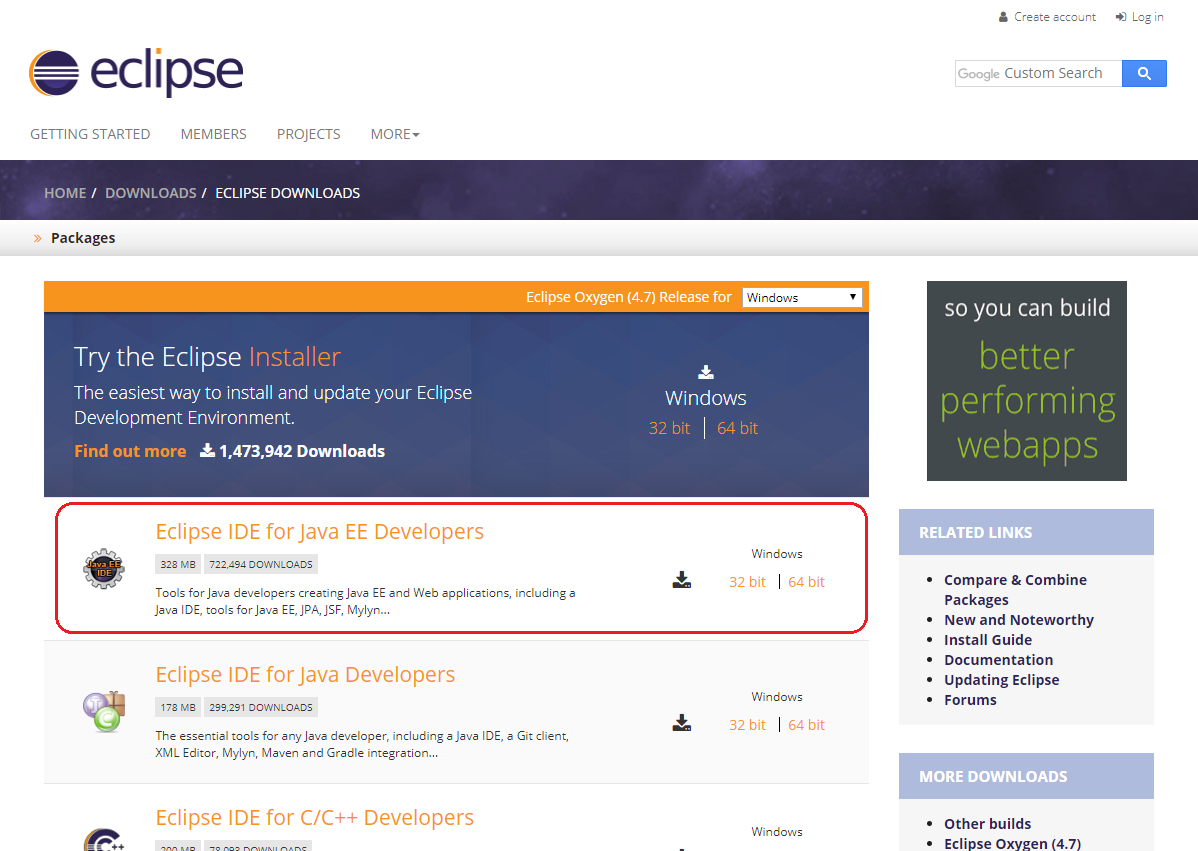Click ECLIPSE DOWNLOADS breadcrumb
This screenshot has width=1198, height=851.
(x=287, y=193)
